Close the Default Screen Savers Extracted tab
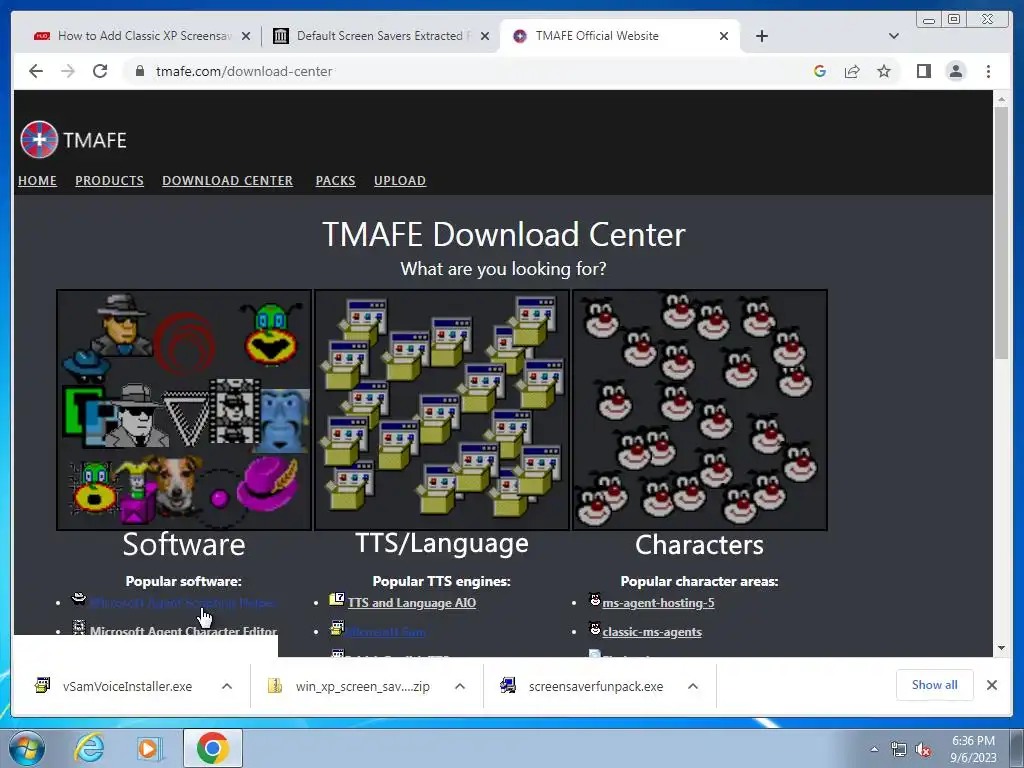Viewport: 1024px width, 768px height. pyautogui.click(x=485, y=36)
